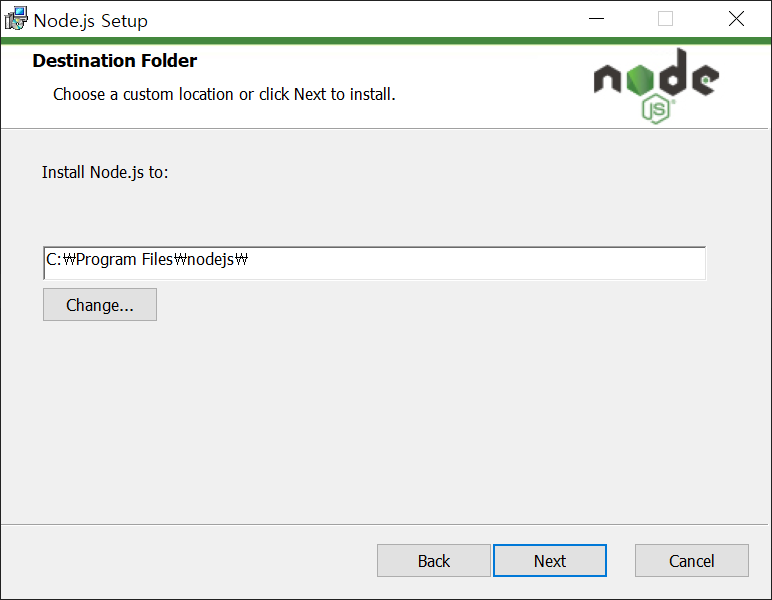Open the Change... folder browser
The height and width of the screenshot is (600, 772).
point(100,305)
